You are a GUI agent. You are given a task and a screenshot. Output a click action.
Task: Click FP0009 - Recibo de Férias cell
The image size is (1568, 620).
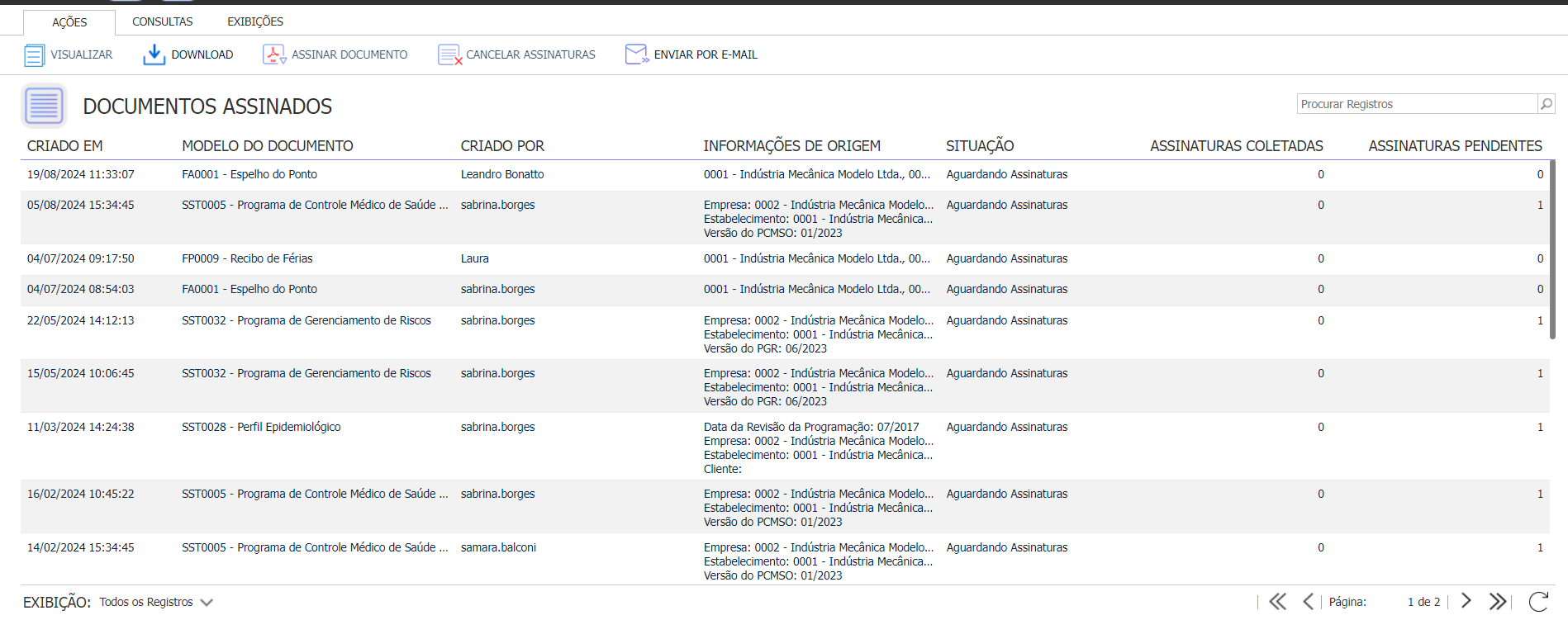tap(247, 258)
